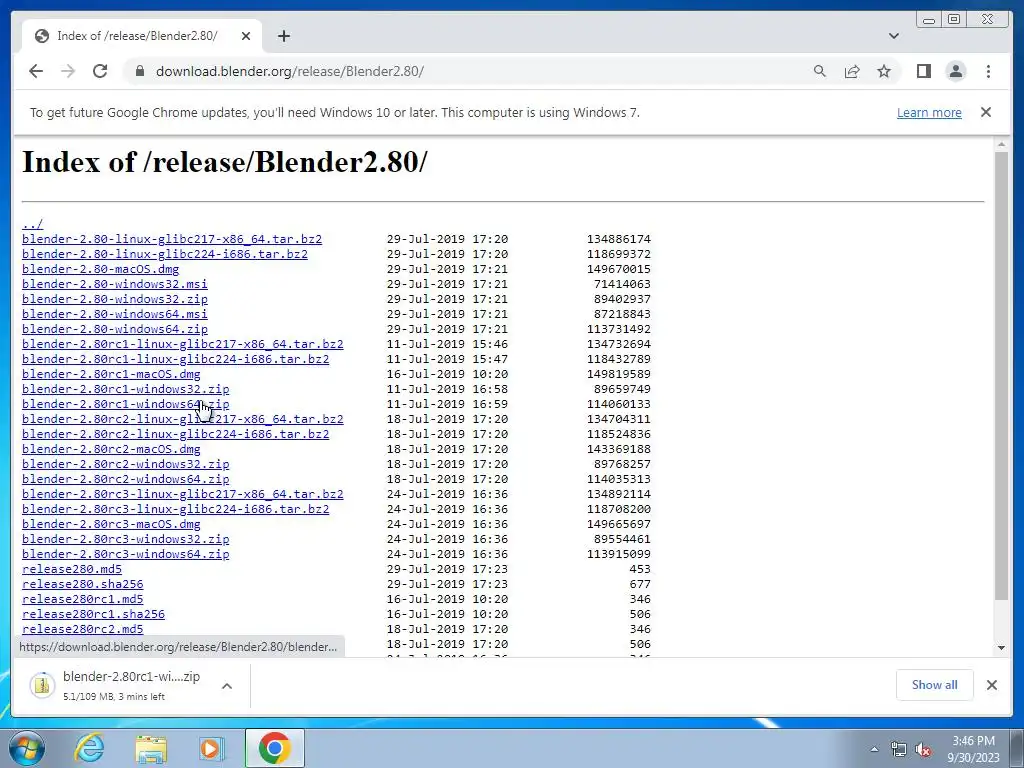This screenshot has height=768, width=1024.
Task: Open a new tab with the plus button
Action: point(283,36)
